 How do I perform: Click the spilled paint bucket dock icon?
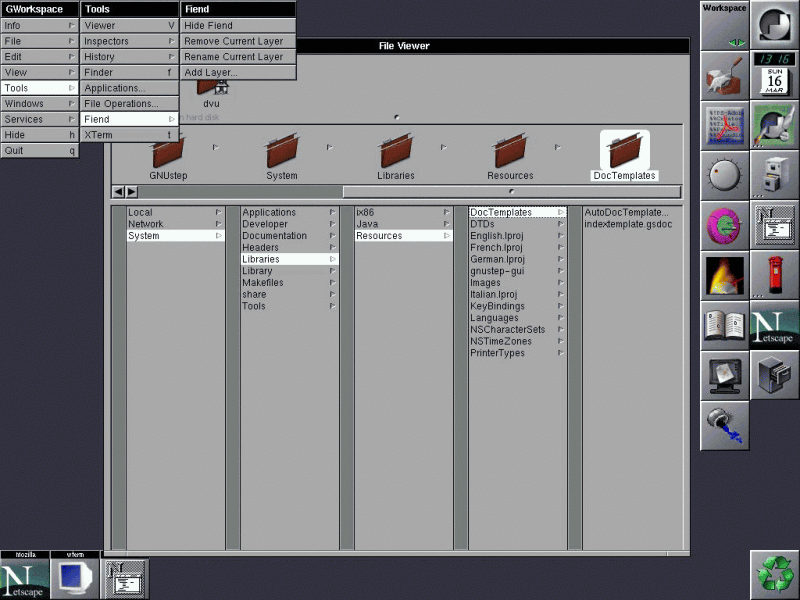tap(724, 425)
